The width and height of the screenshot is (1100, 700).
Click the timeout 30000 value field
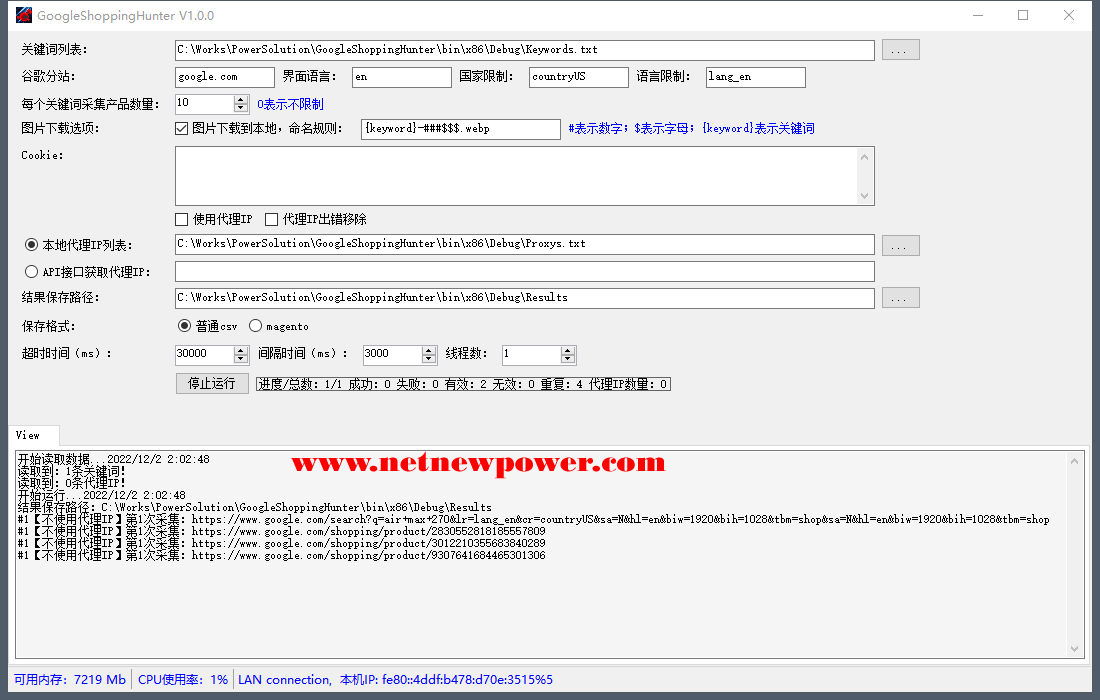(205, 354)
